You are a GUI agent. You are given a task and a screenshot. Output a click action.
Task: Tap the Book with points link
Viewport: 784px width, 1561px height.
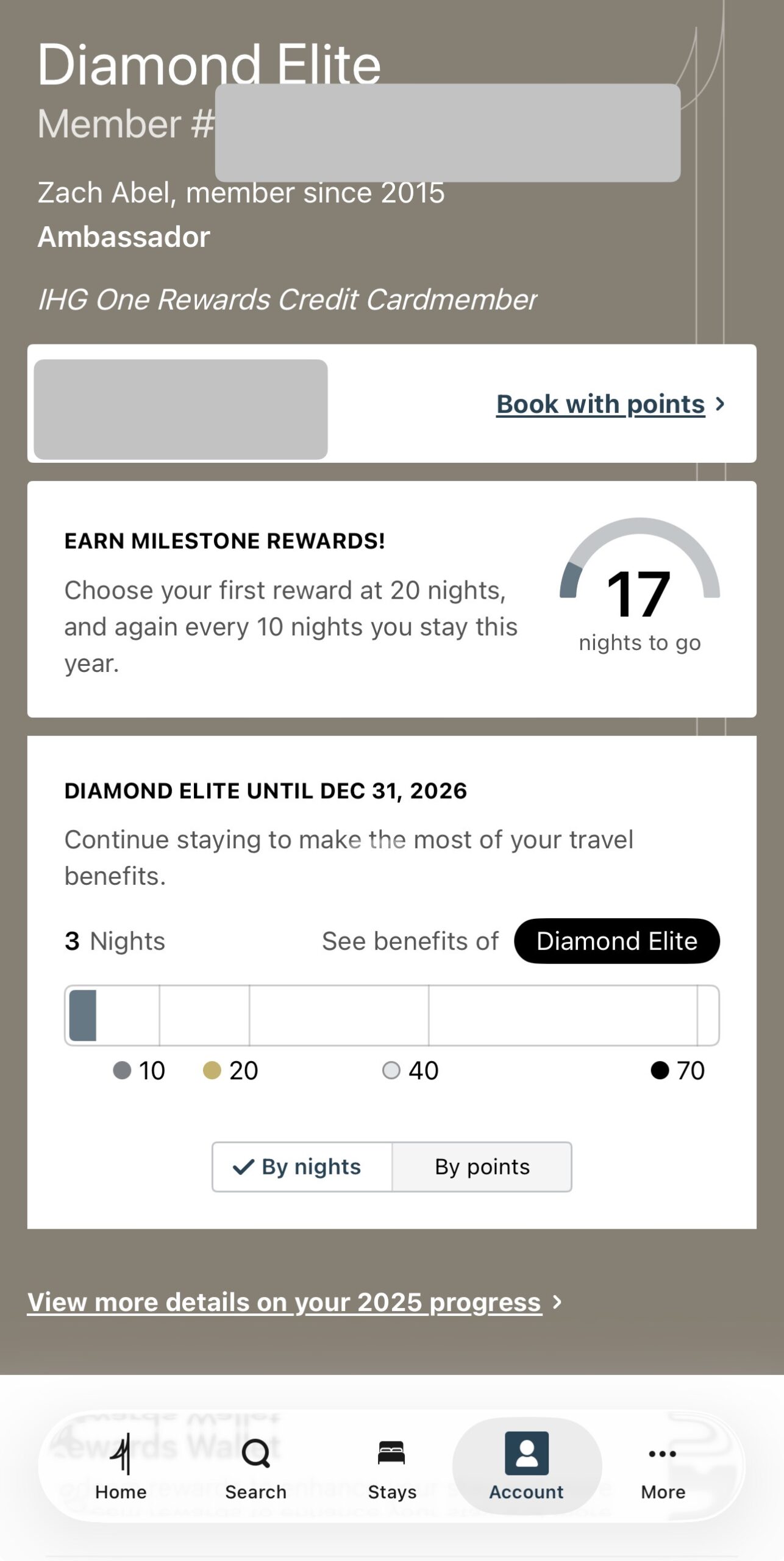click(600, 404)
